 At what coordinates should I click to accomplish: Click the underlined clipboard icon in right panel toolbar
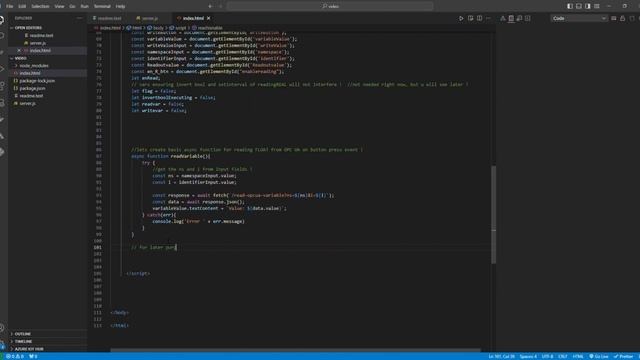[511, 18]
